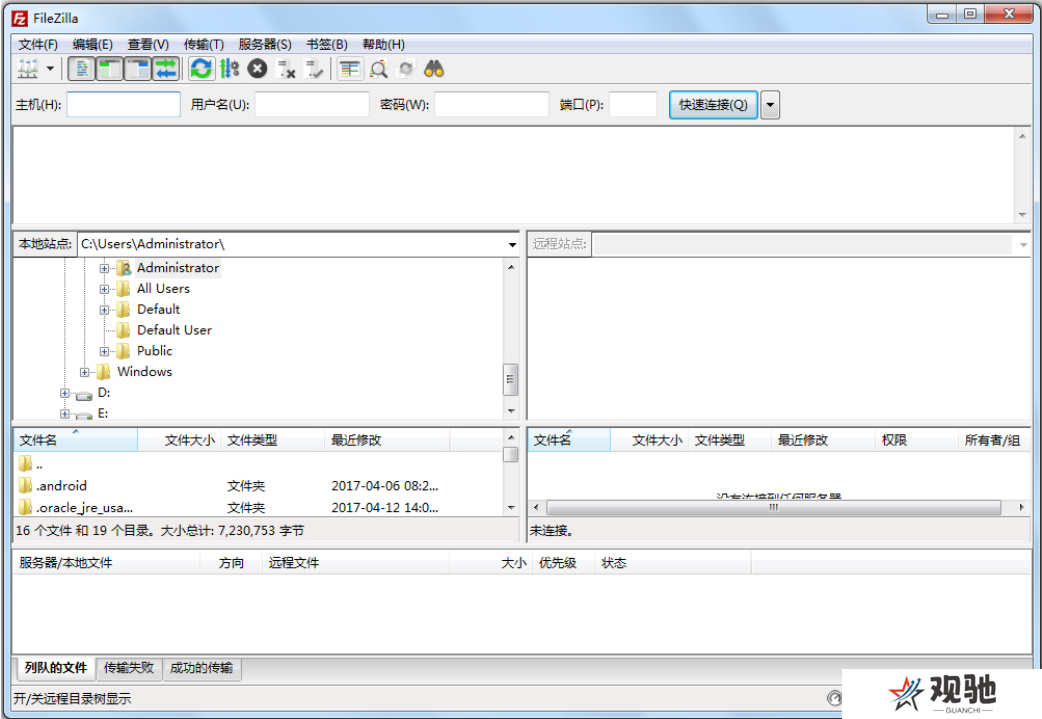Toggle directory comparison icon
The width and height of the screenshot is (1042, 719).
point(378,68)
